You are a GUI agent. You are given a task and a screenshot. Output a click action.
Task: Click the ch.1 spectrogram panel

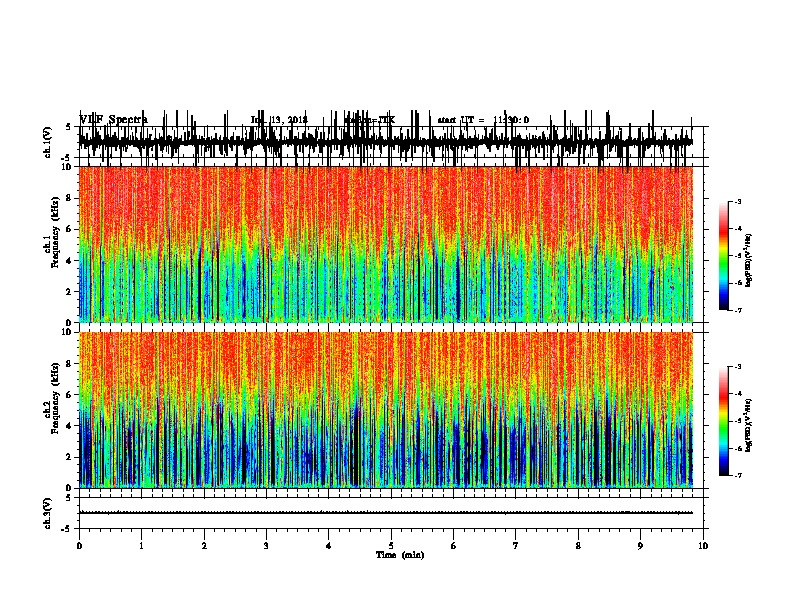(x=386, y=244)
